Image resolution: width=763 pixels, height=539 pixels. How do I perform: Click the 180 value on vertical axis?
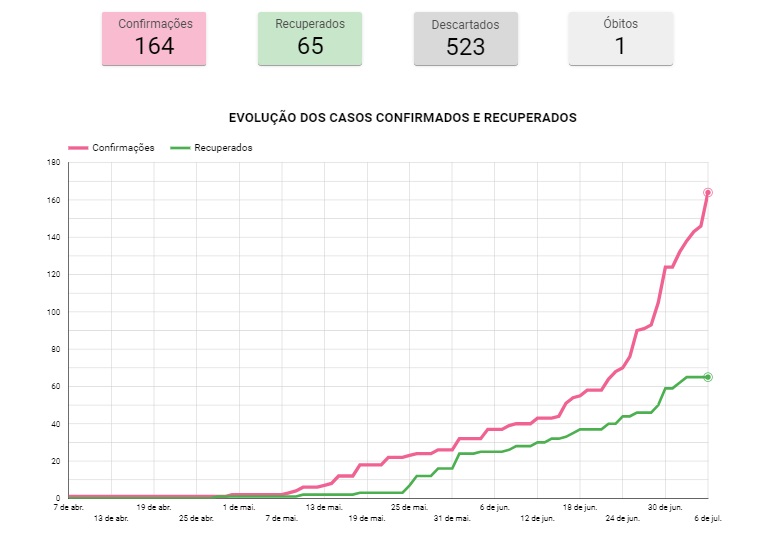[54, 162]
